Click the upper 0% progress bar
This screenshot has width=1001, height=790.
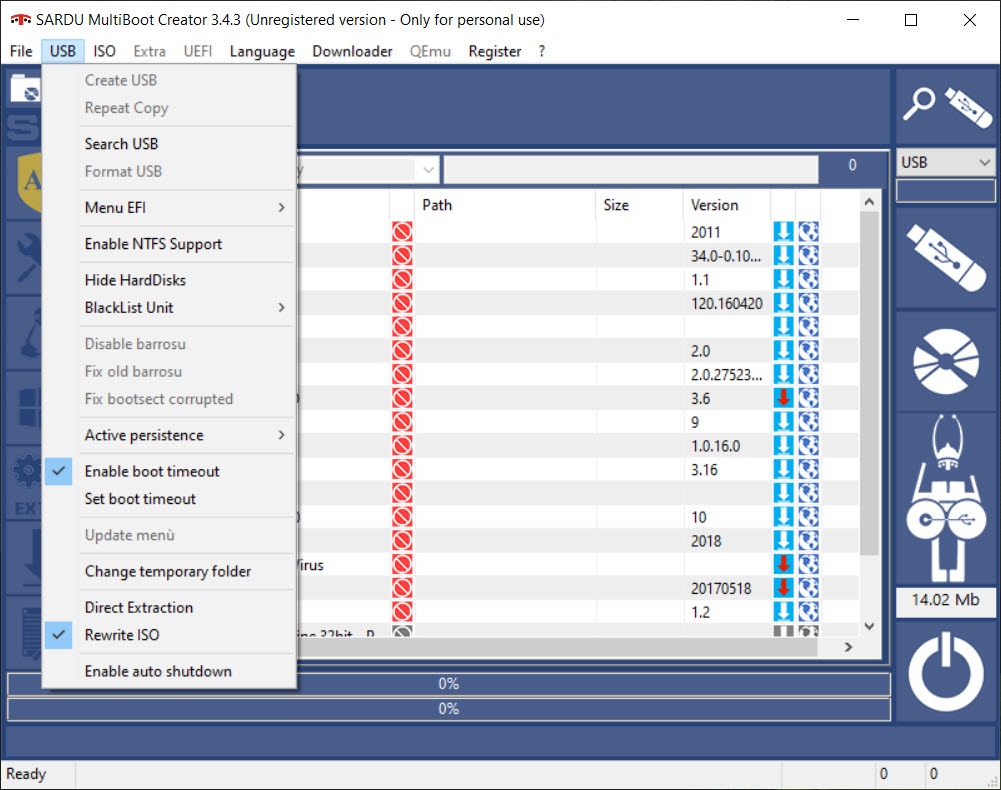tap(449, 684)
